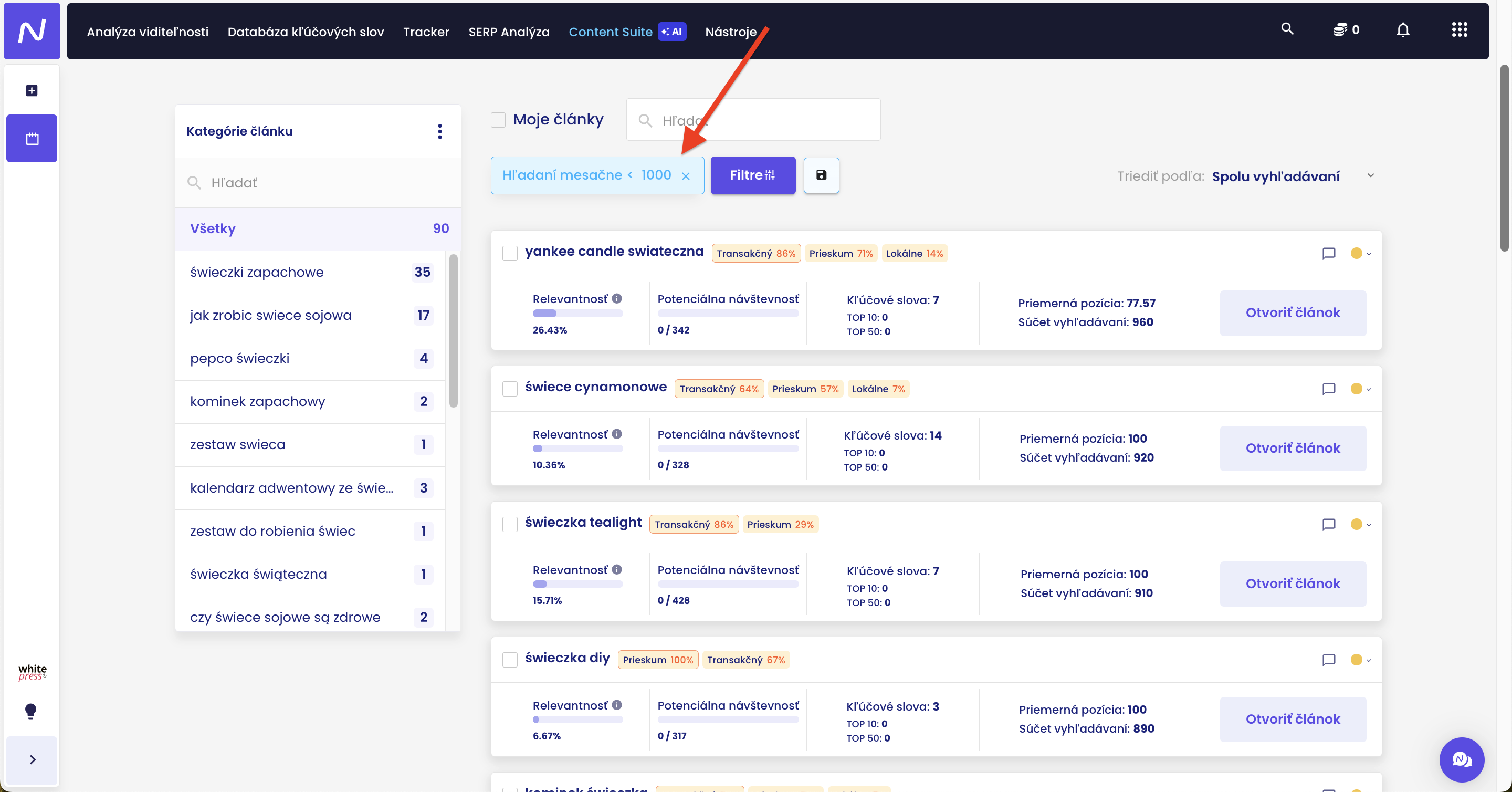
Task: Open the Kategórie článku three-dot menu
Action: [439, 131]
